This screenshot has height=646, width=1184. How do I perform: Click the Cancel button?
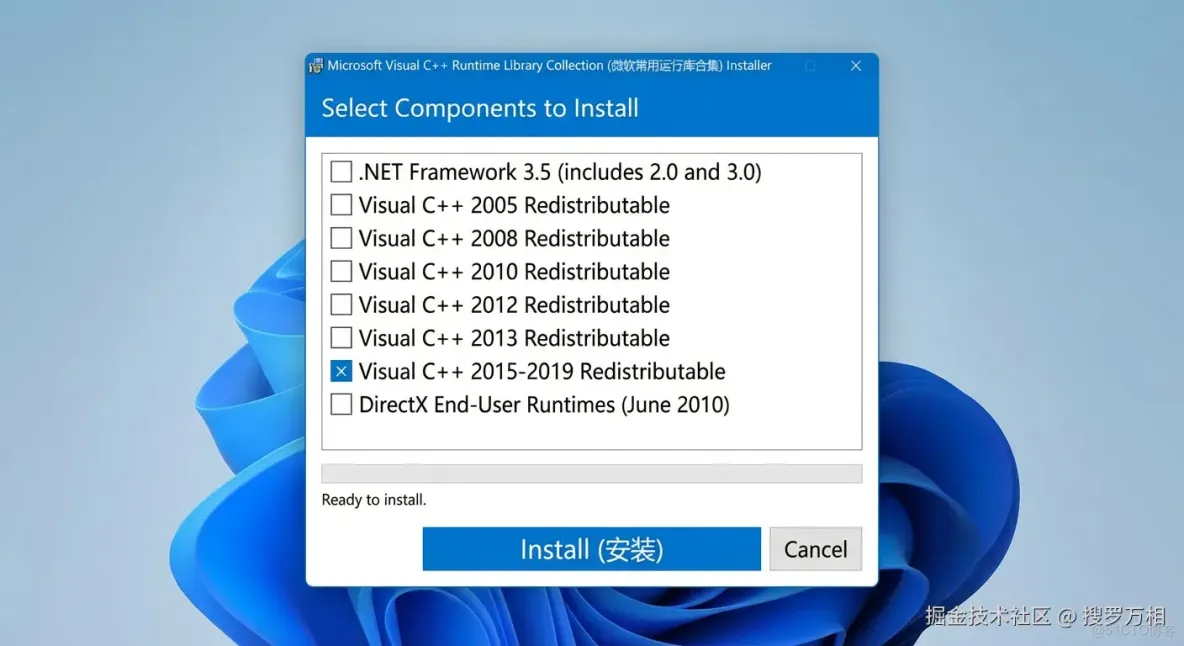pos(815,548)
